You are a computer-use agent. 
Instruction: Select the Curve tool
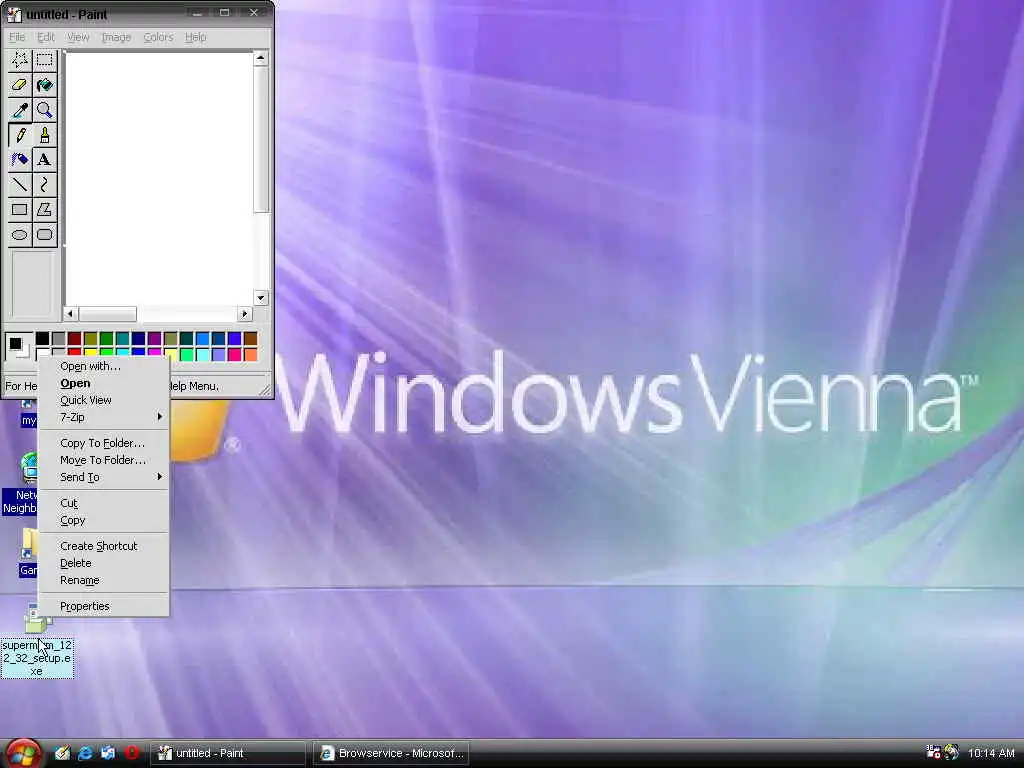[x=44, y=185]
